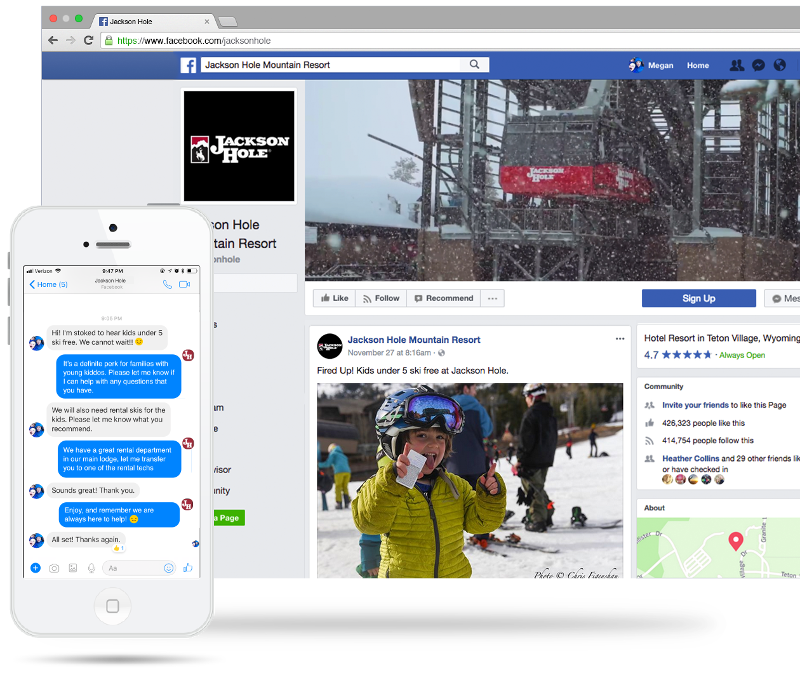Click the Jackson Hole logo profile picture

tap(239, 146)
